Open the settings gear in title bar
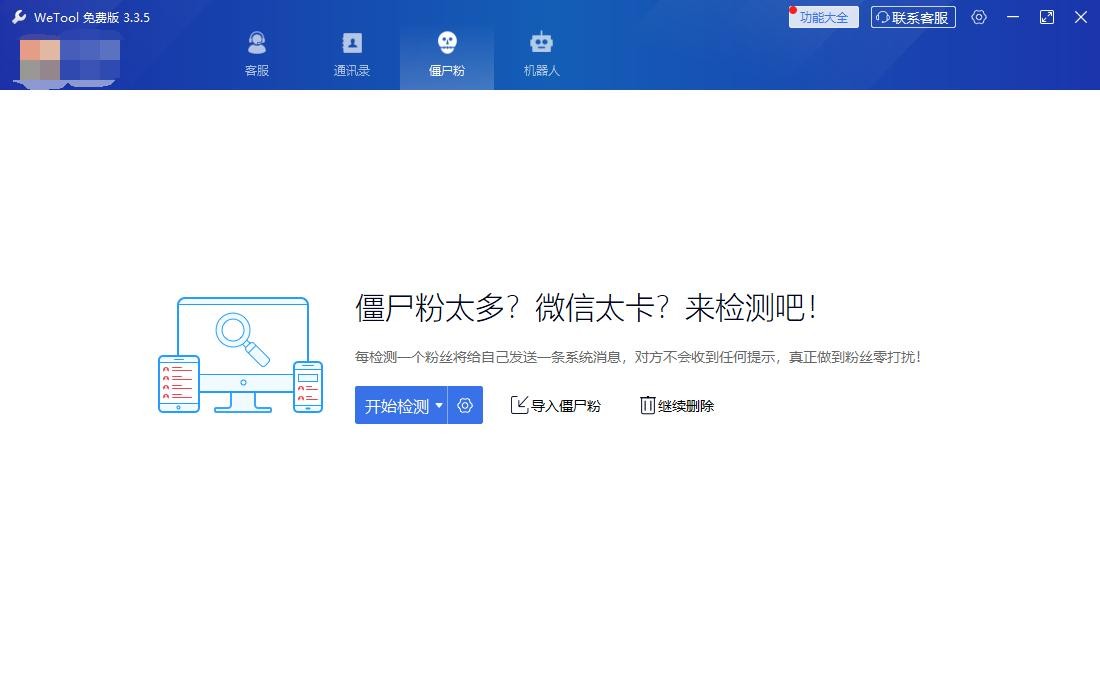Image resolution: width=1100 pixels, height=700 pixels. click(979, 18)
